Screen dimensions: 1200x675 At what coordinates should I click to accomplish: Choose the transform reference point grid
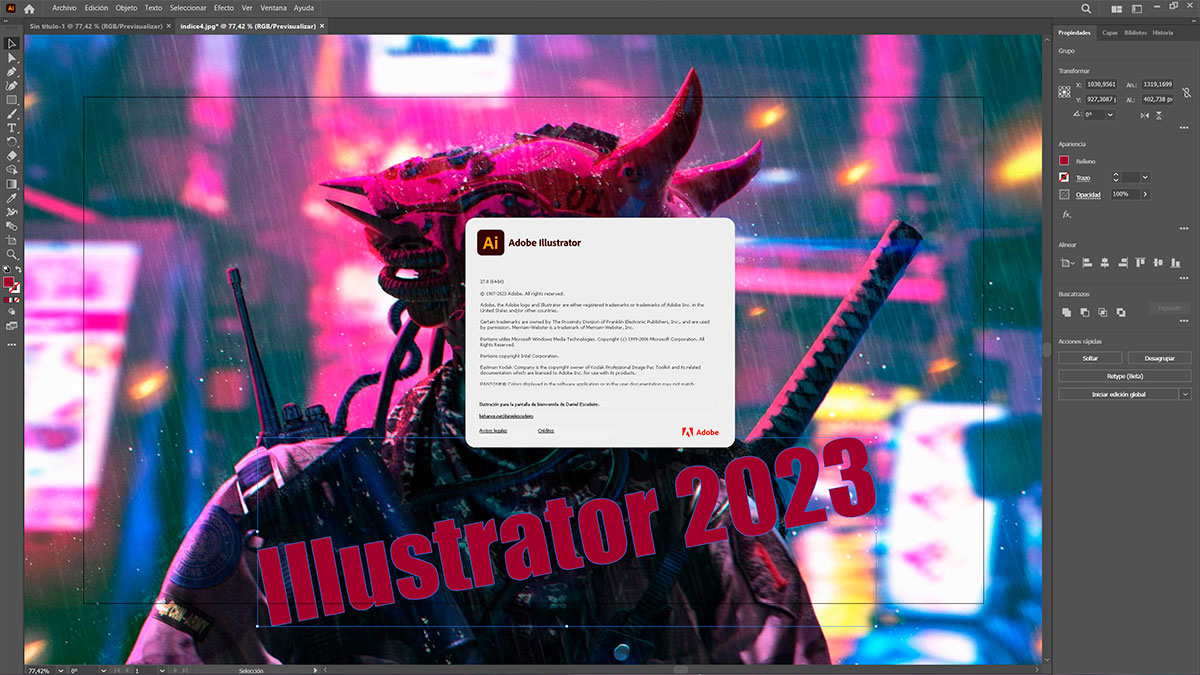coord(1065,92)
